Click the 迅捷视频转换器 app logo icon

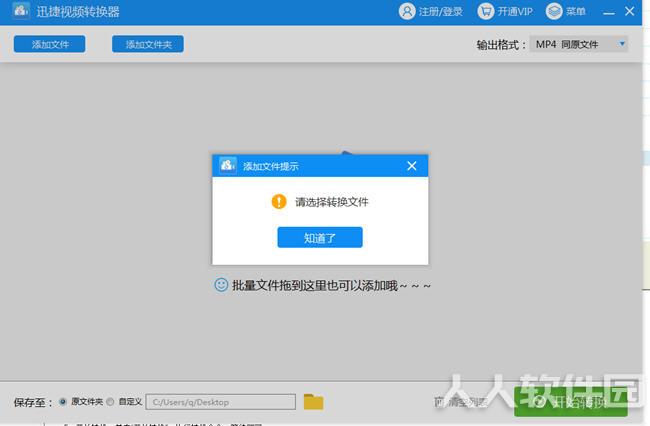(20, 10)
